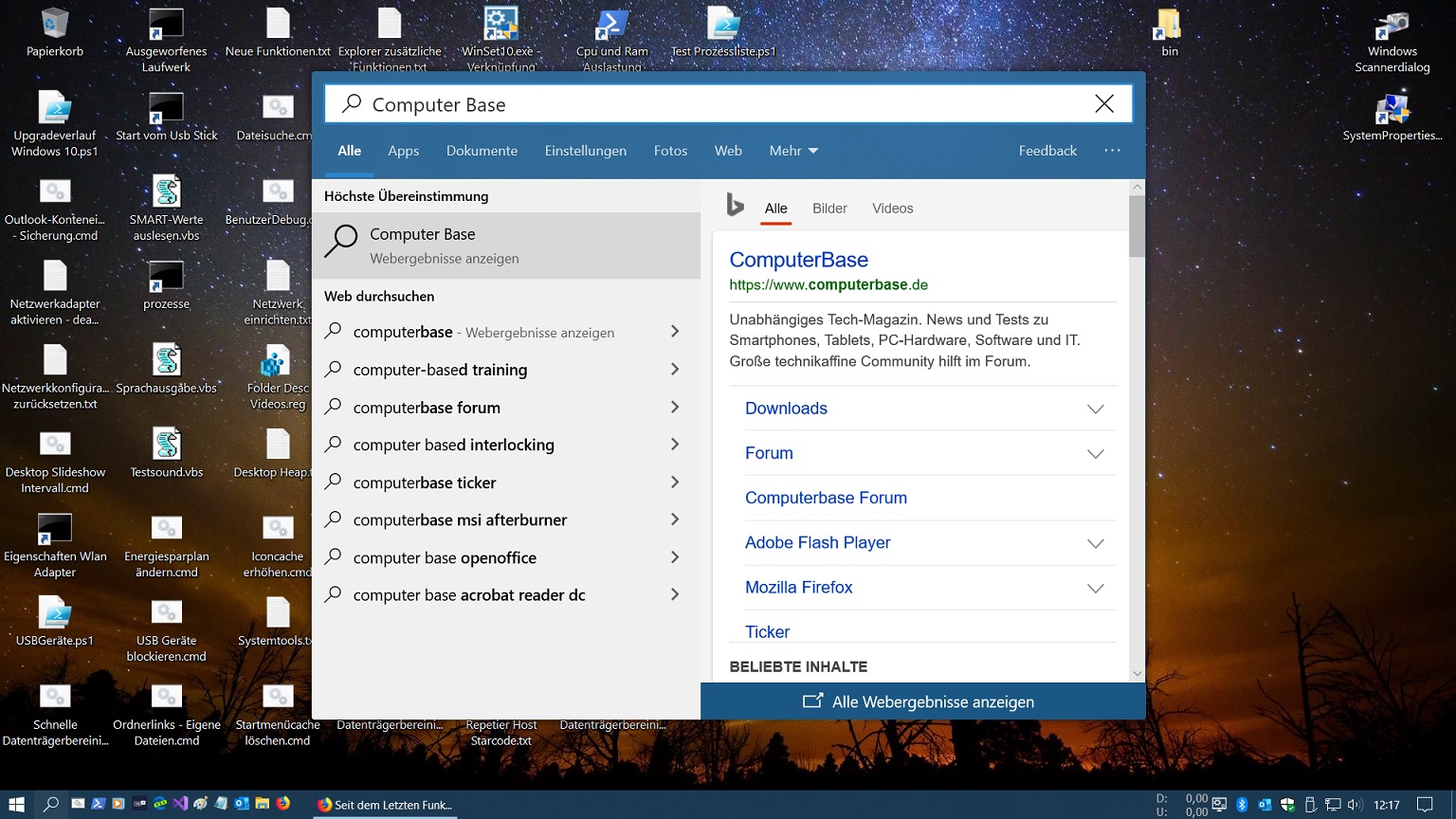Select 'USBGeräte.ps1' desktop icon
Image resolution: width=1456 pixels, height=819 pixels.
[x=55, y=622]
